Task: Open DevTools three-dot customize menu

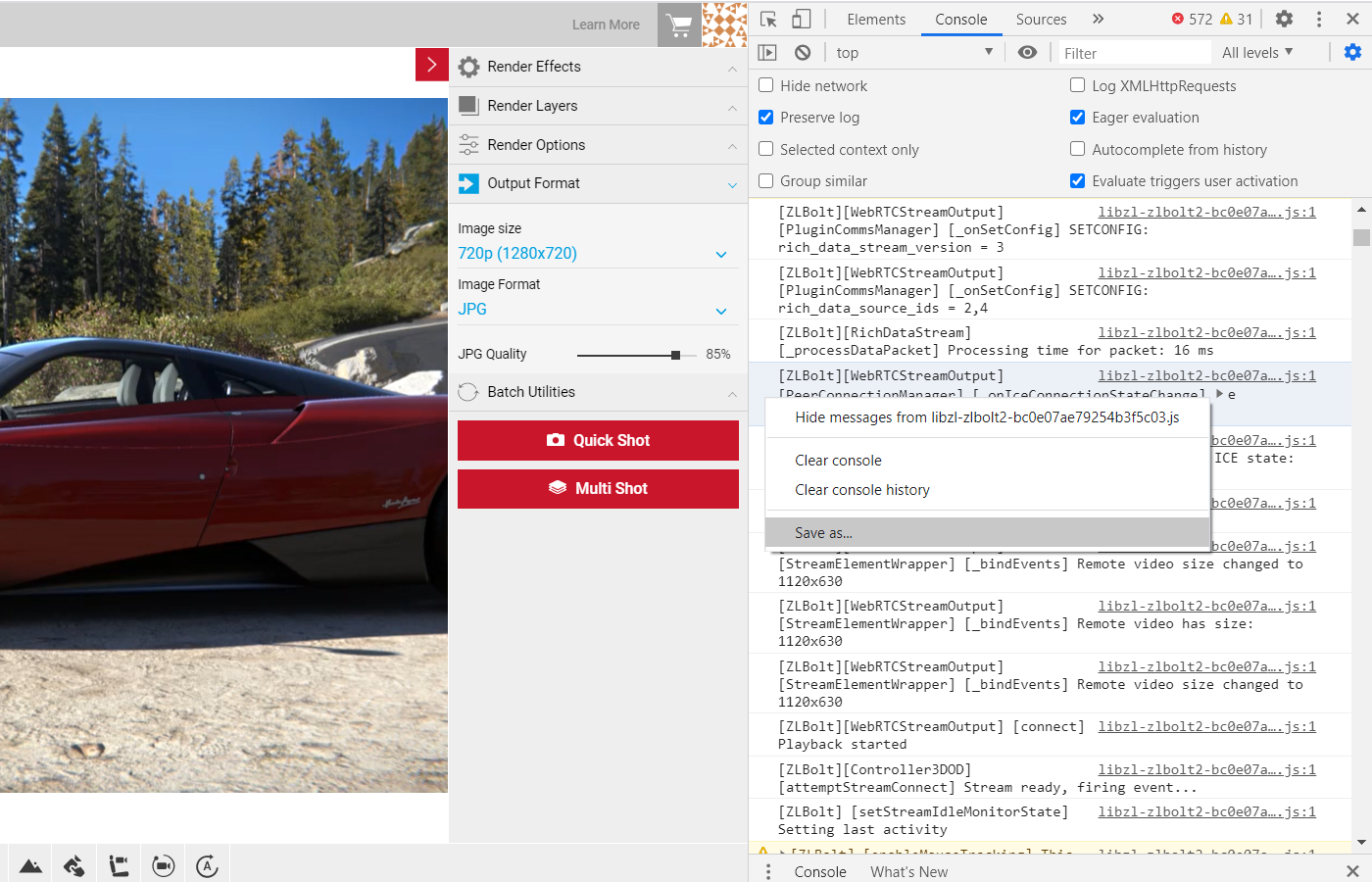Action: pyautogui.click(x=1319, y=19)
